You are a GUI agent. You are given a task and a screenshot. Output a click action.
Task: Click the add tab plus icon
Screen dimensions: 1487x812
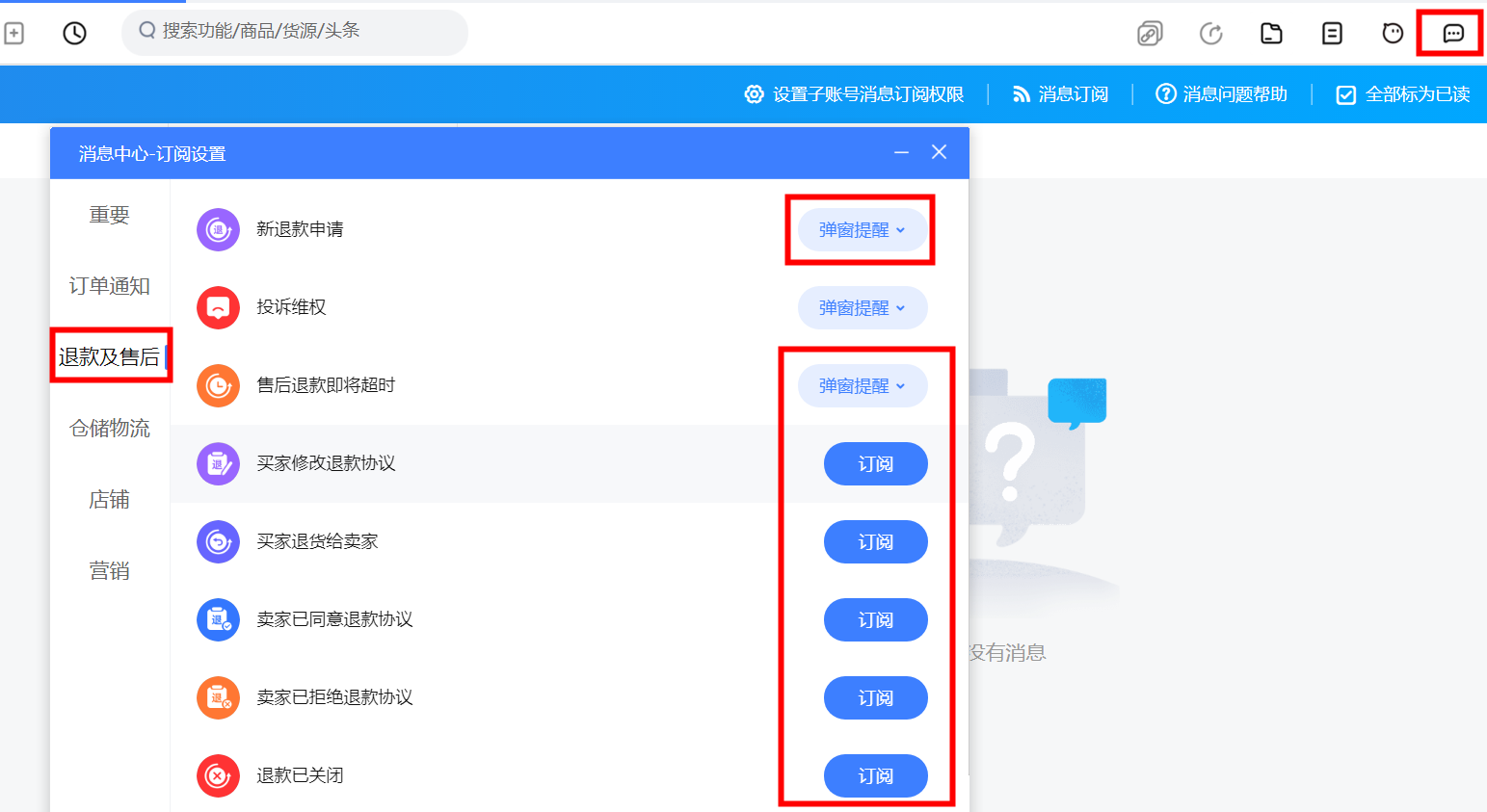(13, 34)
